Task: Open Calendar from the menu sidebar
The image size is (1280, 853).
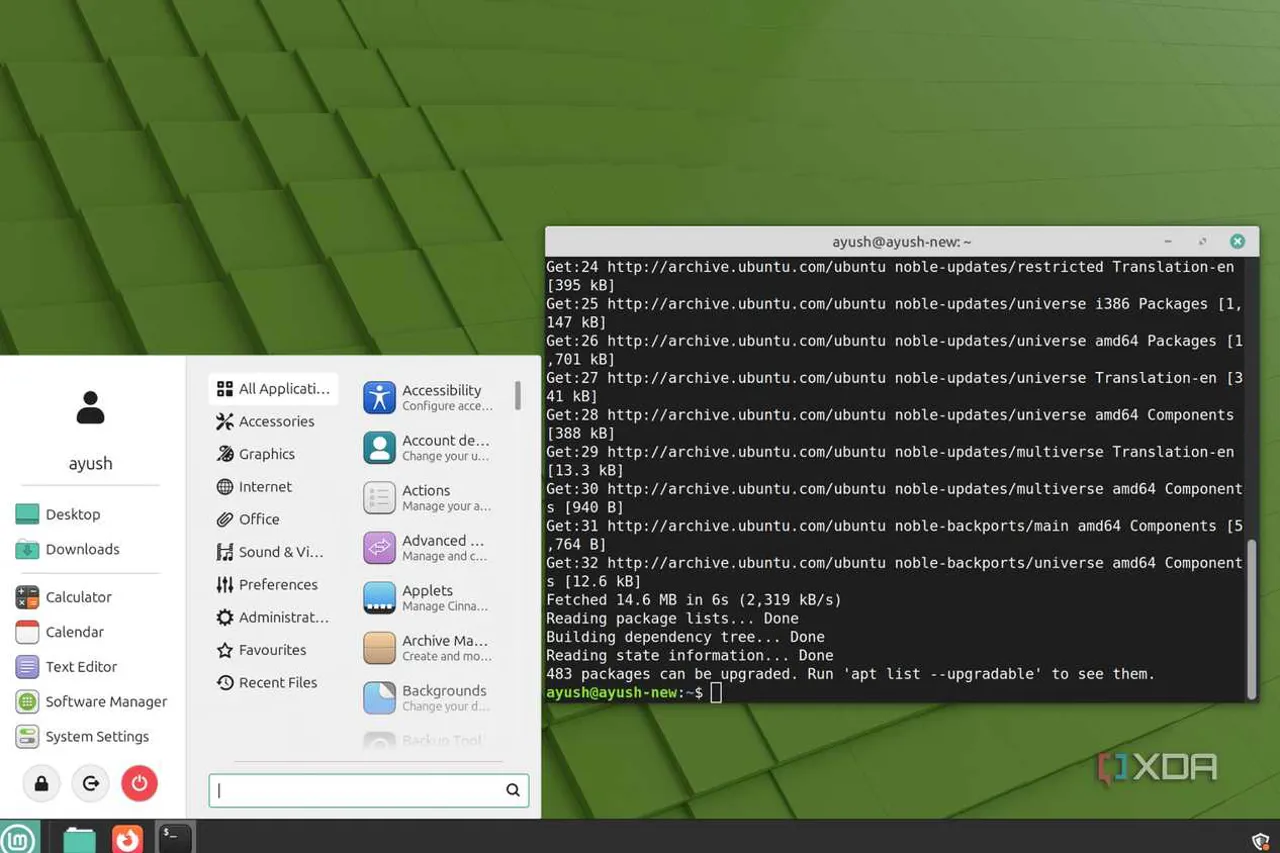Action: (60, 632)
